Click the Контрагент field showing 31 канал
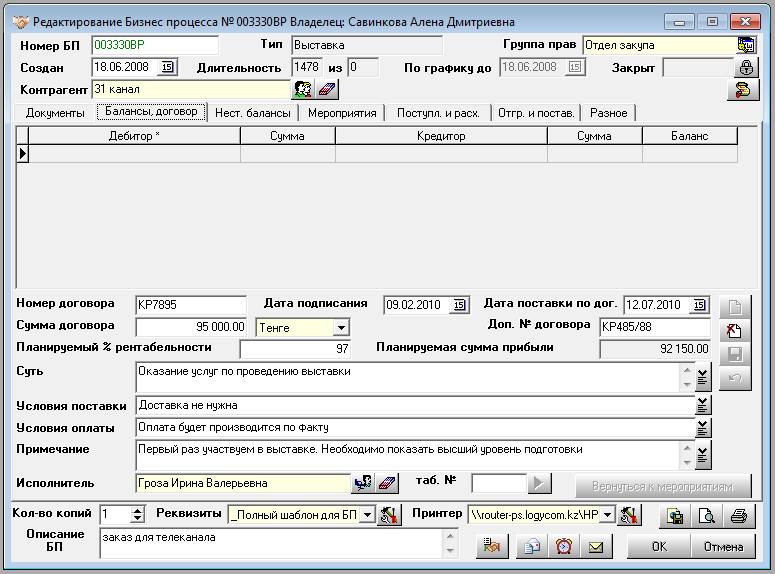The image size is (775, 574). (x=191, y=89)
